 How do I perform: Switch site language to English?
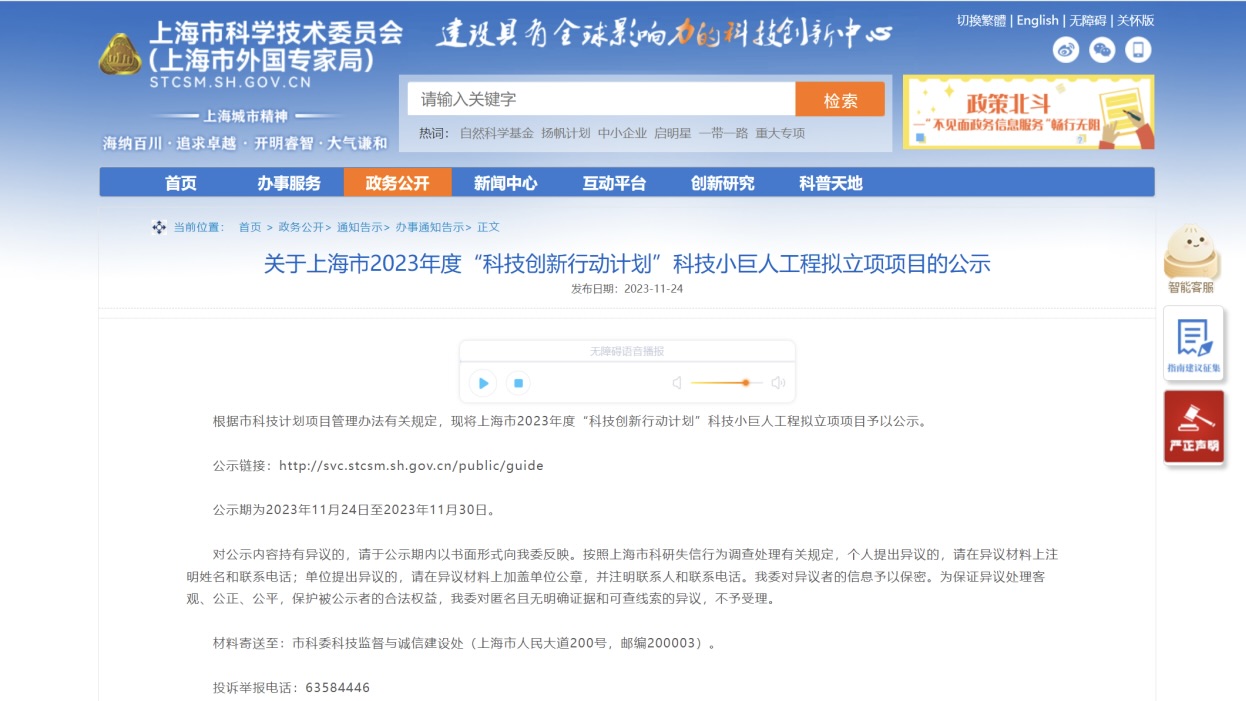1037,20
